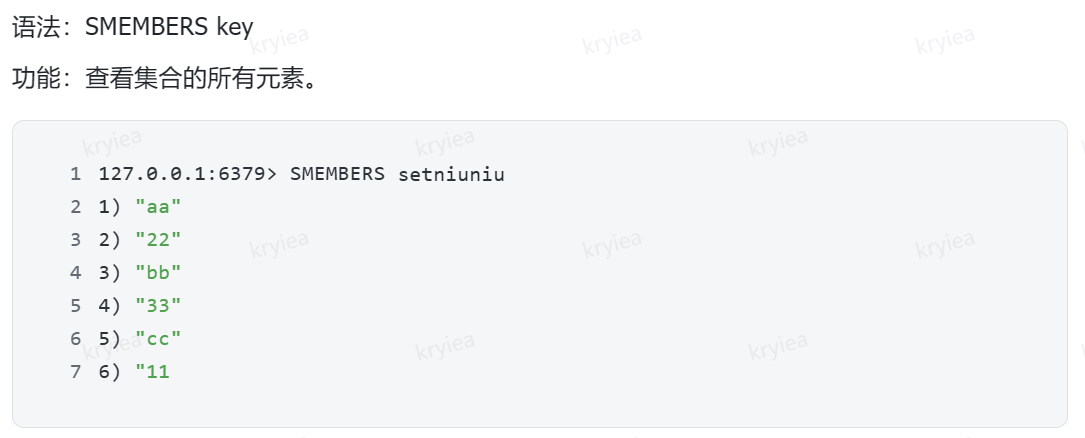
Task: Click line number 1 in the code gutter
Action: point(75,174)
